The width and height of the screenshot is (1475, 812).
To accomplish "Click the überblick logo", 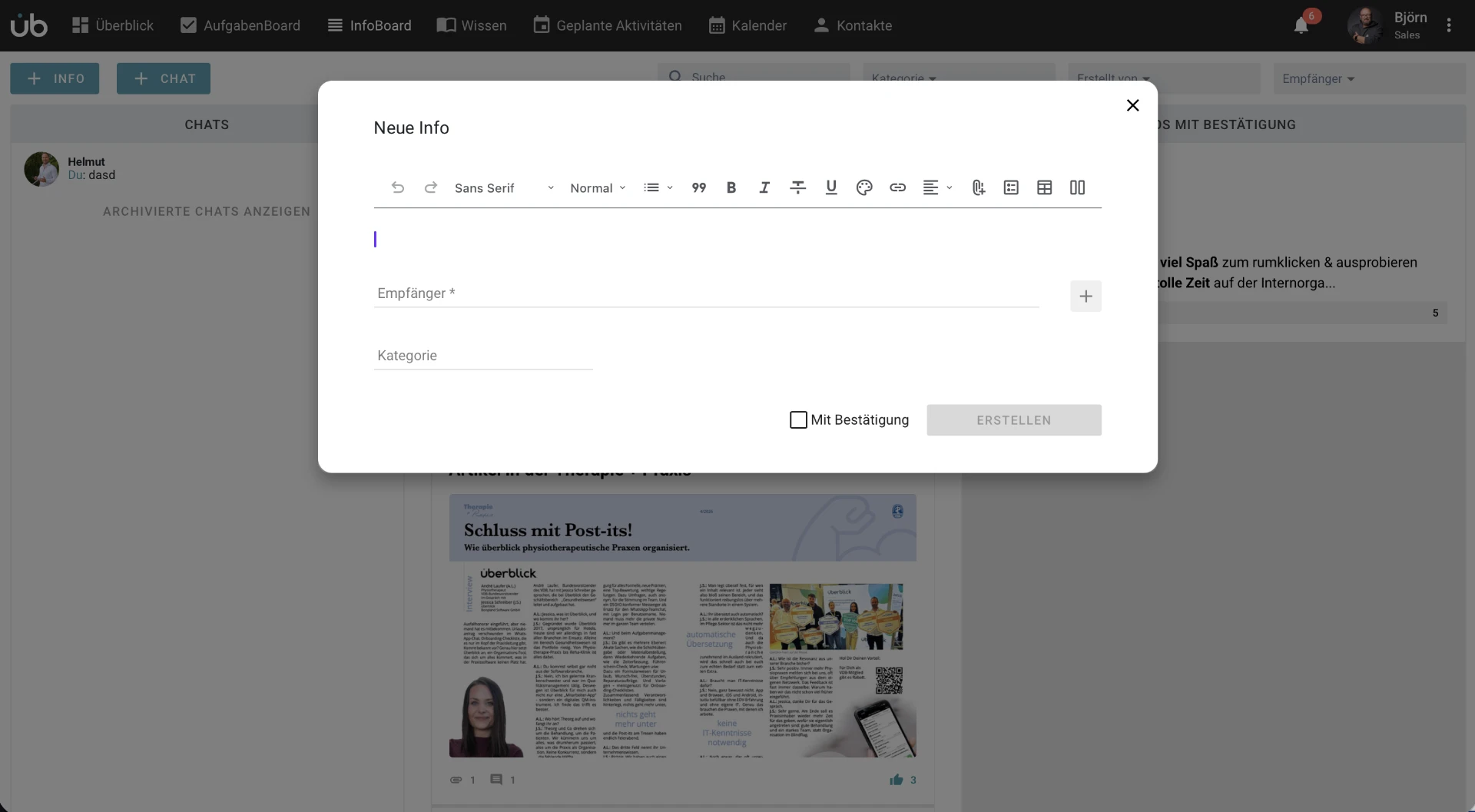I will [29, 25].
